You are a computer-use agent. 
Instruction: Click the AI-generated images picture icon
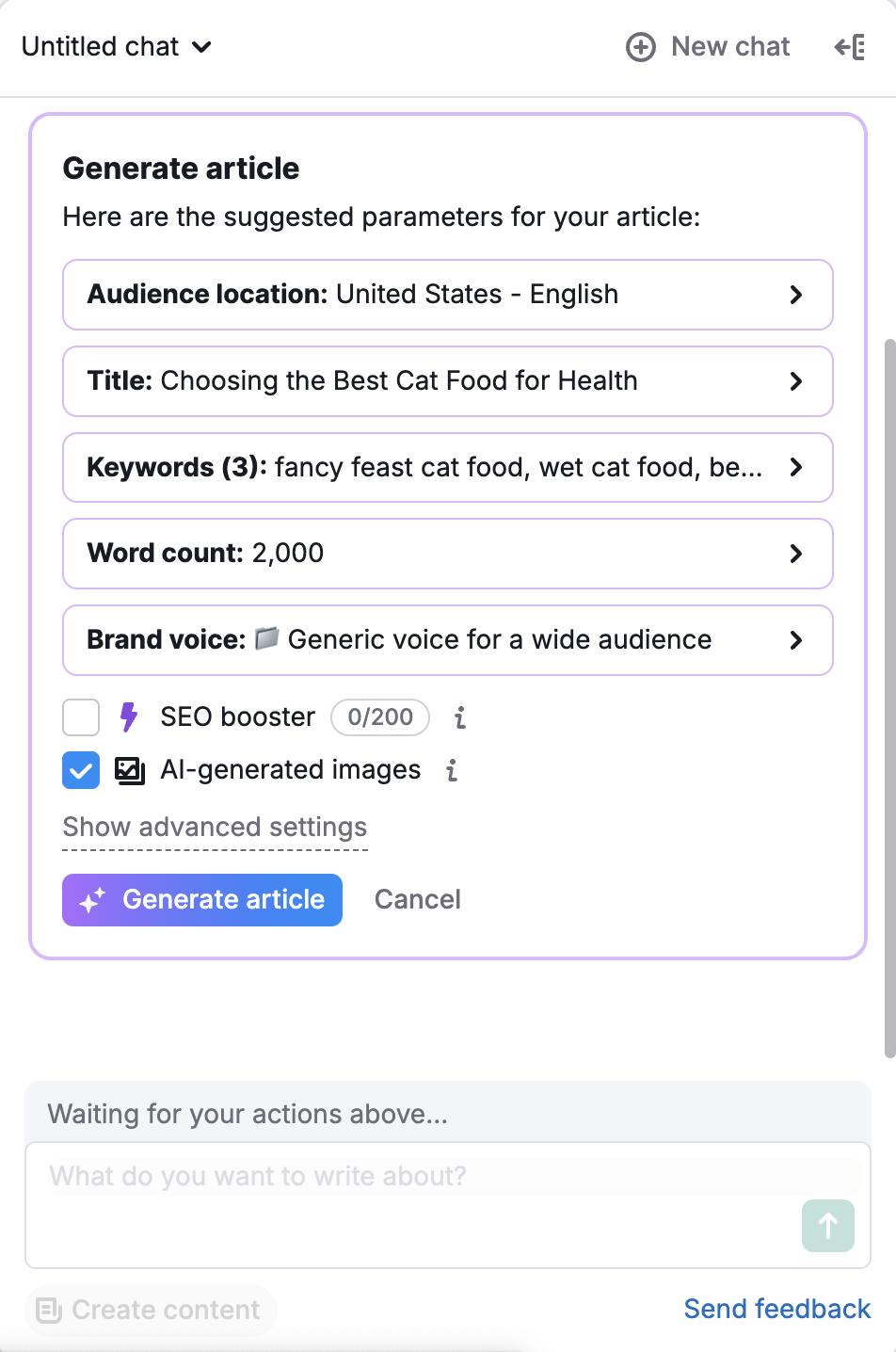click(131, 769)
